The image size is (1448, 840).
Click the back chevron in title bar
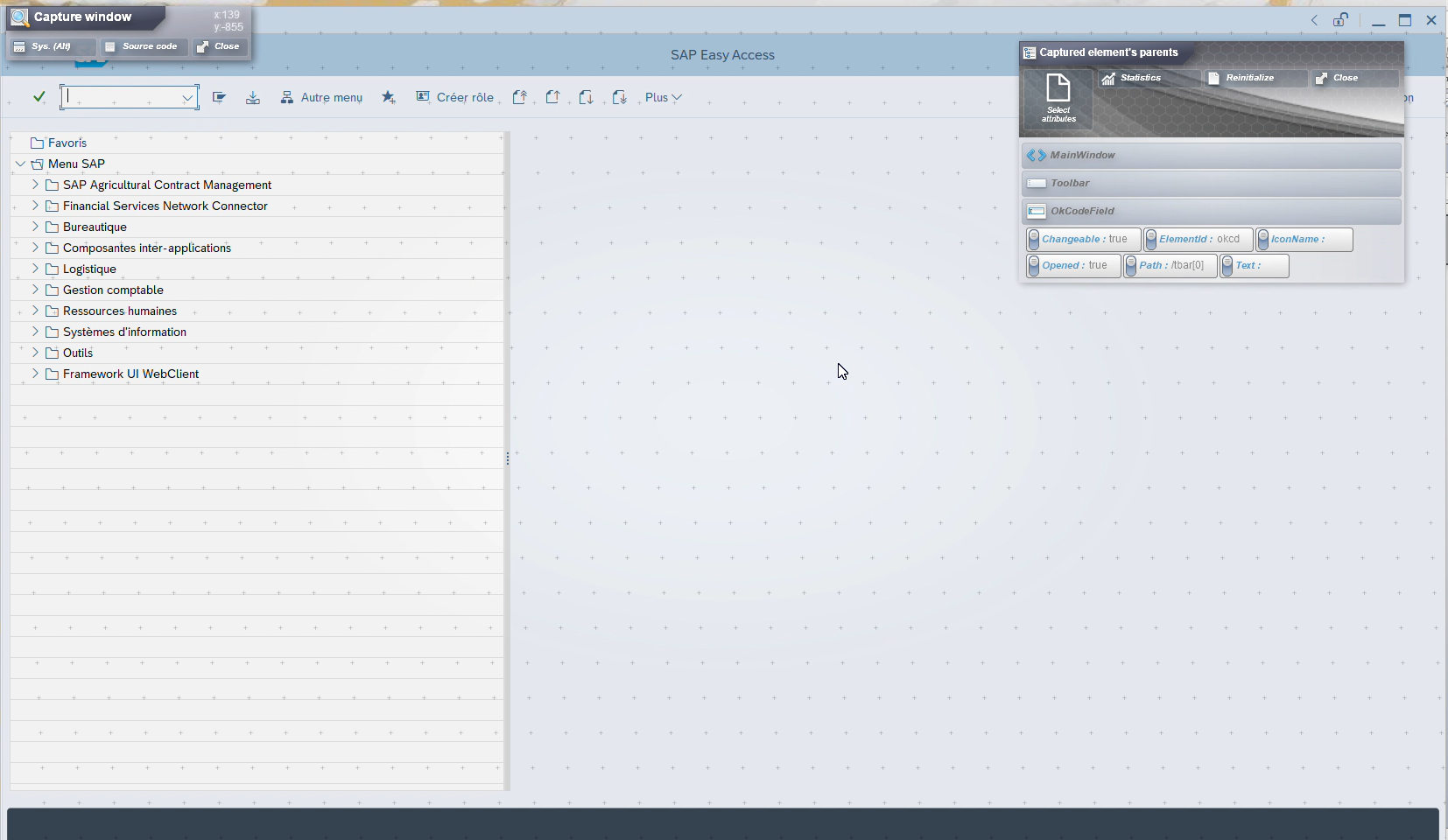coord(1314,20)
